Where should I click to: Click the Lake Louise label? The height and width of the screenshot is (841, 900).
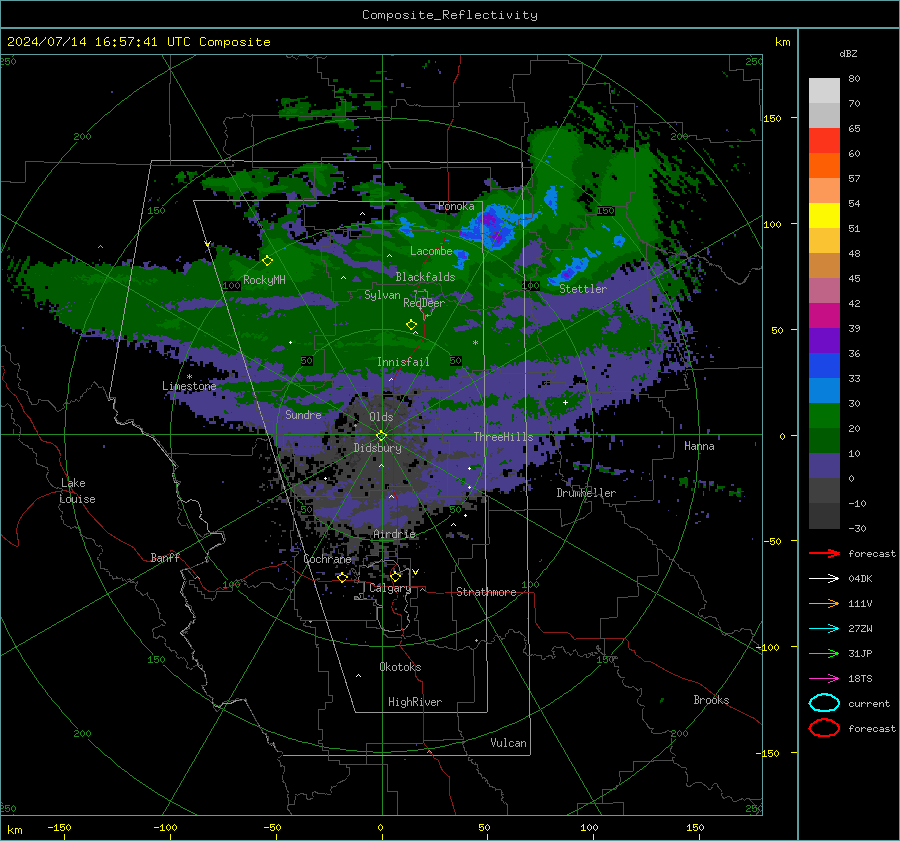(x=77, y=491)
